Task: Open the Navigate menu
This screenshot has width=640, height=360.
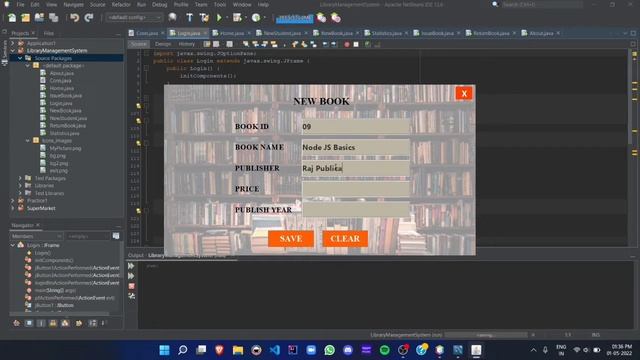Action: (73, 4)
